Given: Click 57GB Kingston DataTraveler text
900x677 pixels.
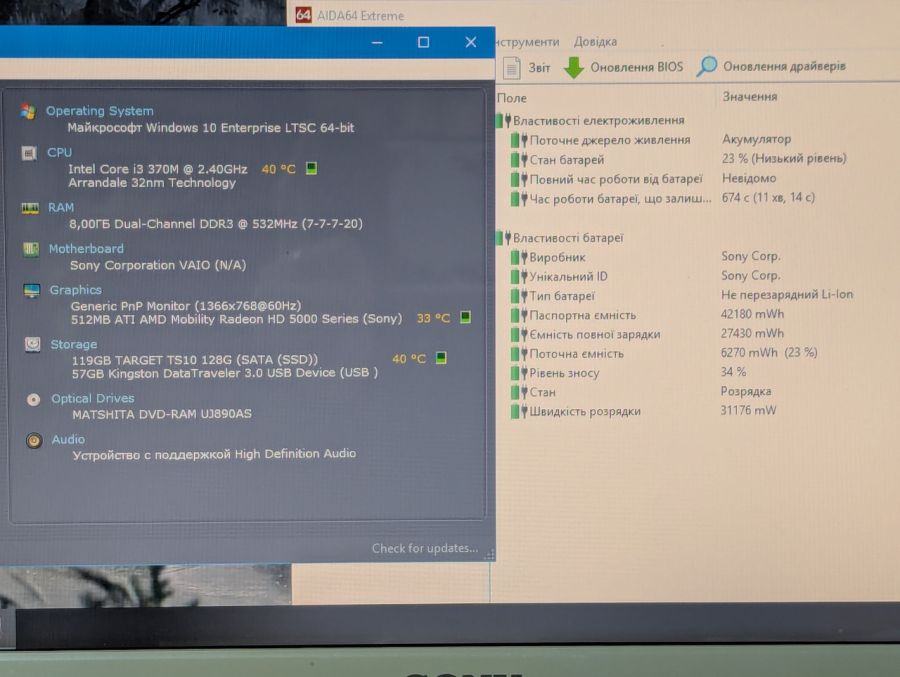Looking at the screenshot, I should pyautogui.click(x=224, y=373).
